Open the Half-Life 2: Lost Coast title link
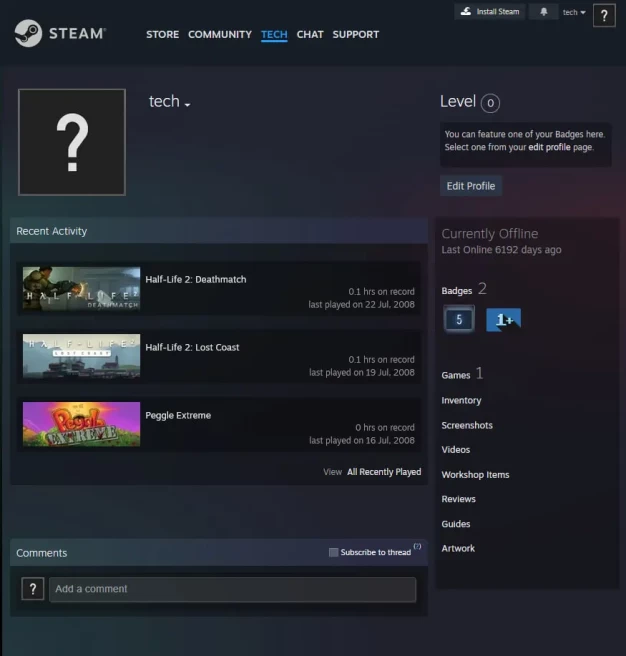 tap(192, 347)
